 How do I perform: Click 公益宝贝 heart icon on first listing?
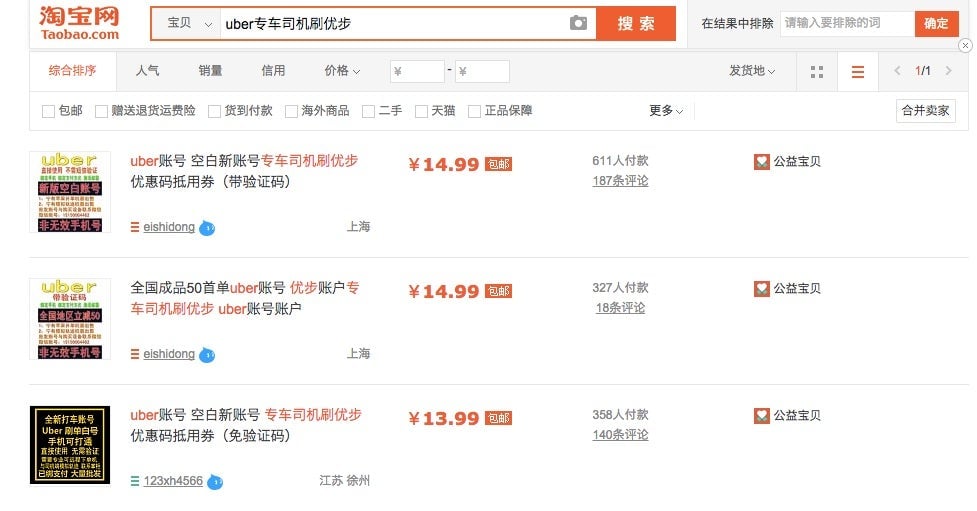pyautogui.click(x=761, y=162)
